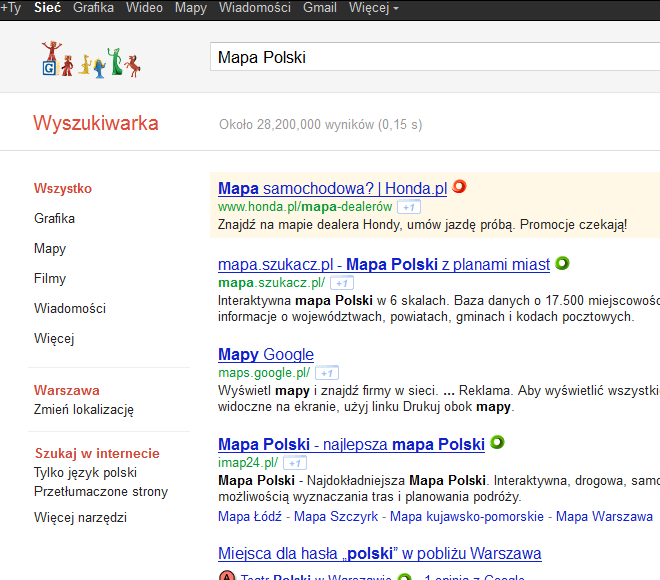The height and width of the screenshot is (580, 660).
Task: Click green rating circle beside mapa.szukacz.pl result
Action: click(562, 263)
